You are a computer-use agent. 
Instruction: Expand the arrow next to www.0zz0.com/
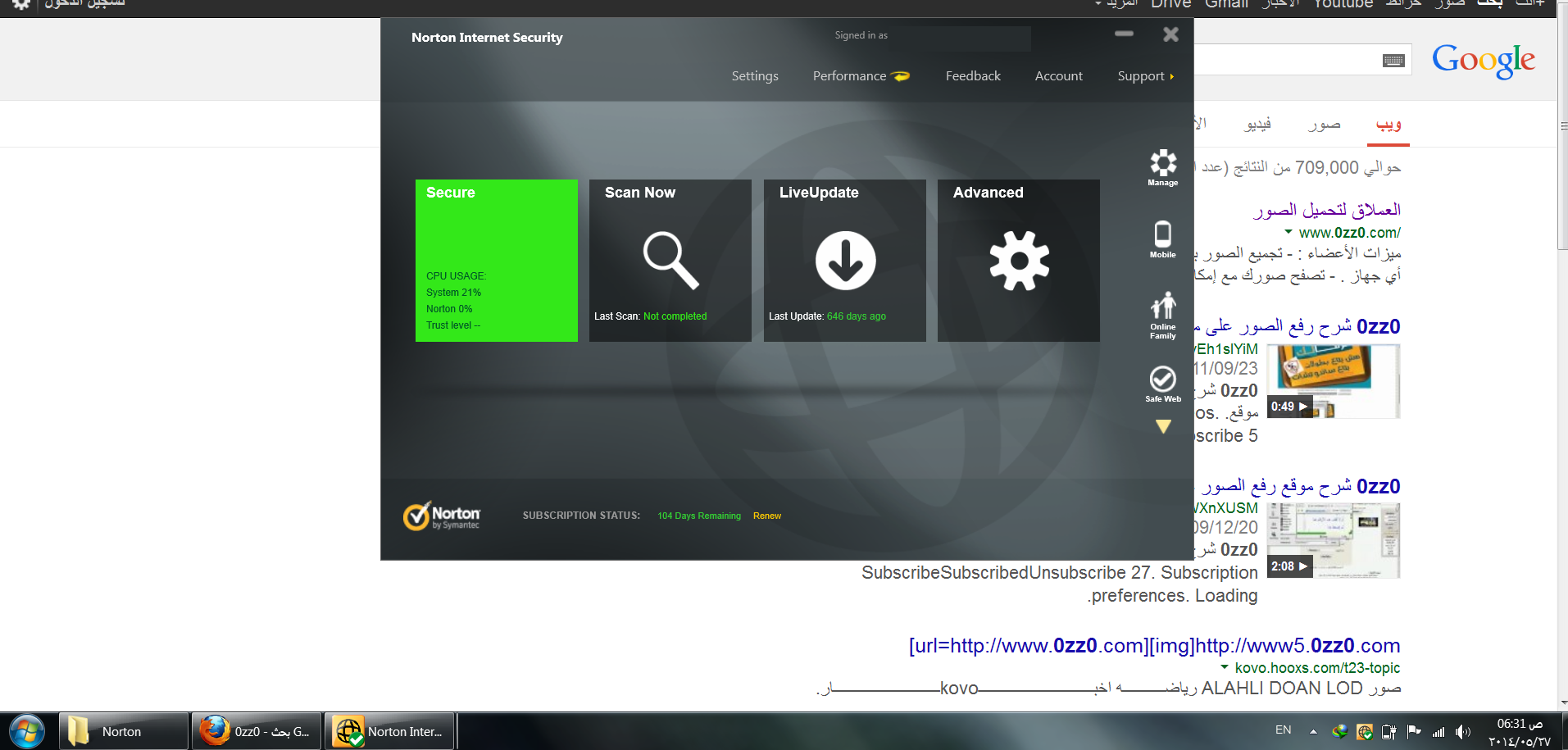pyautogui.click(x=1288, y=232)
